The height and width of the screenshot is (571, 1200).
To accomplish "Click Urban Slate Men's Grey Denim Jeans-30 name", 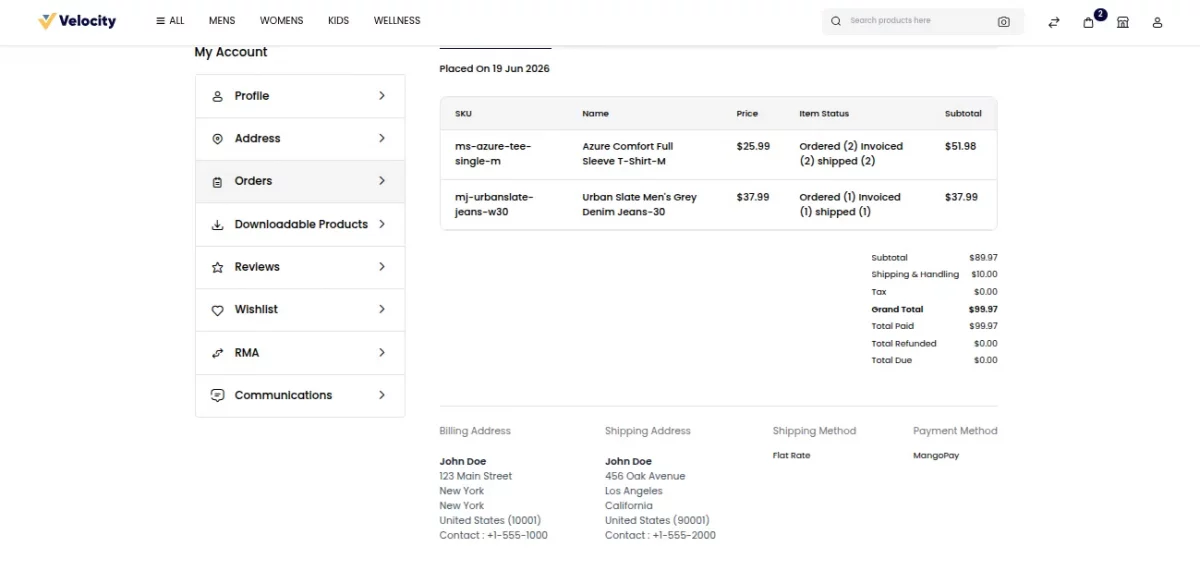I will (x=639, y=205).
